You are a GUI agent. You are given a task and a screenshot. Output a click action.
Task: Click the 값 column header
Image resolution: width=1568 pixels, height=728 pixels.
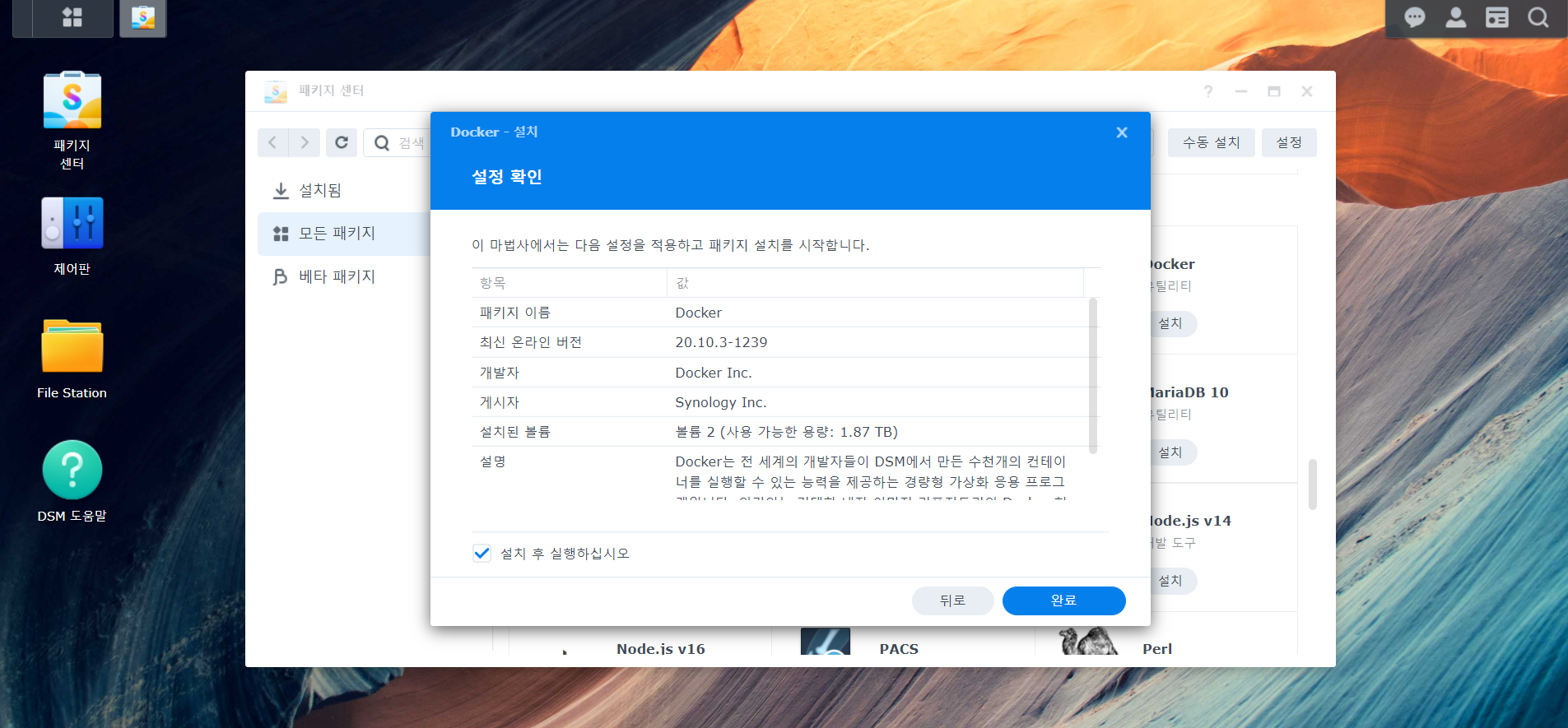pyautogui.click(x=875, y=283)
